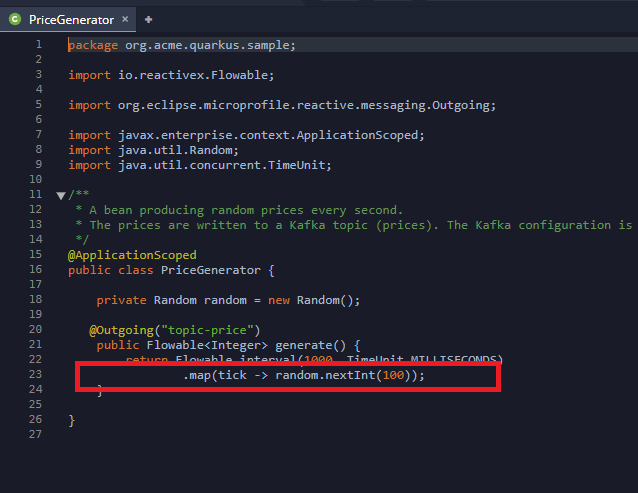Click the green class icon on PriceGenerator tab
This screenshot has width=638, height=493.
click(x=15, y=19)
